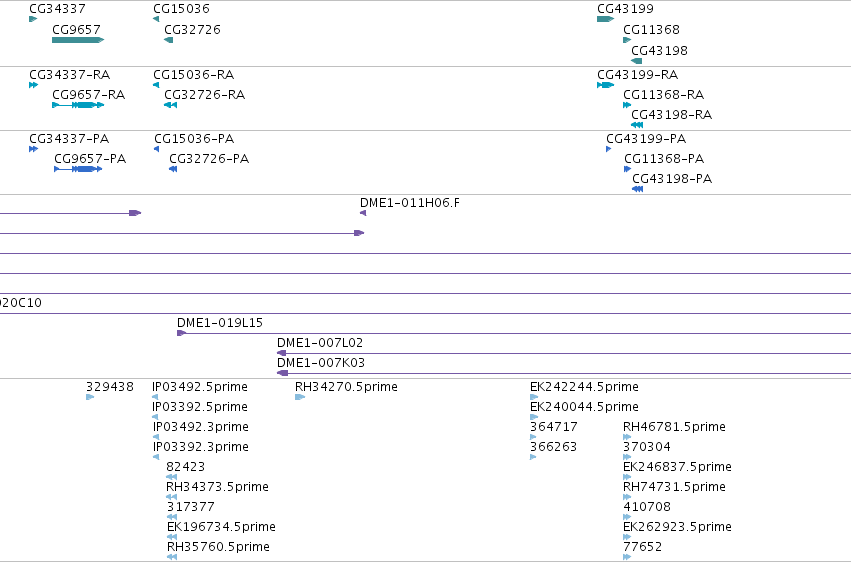
Task: Select transcript label CG34337-RA
Action: (x=69, y=75)
